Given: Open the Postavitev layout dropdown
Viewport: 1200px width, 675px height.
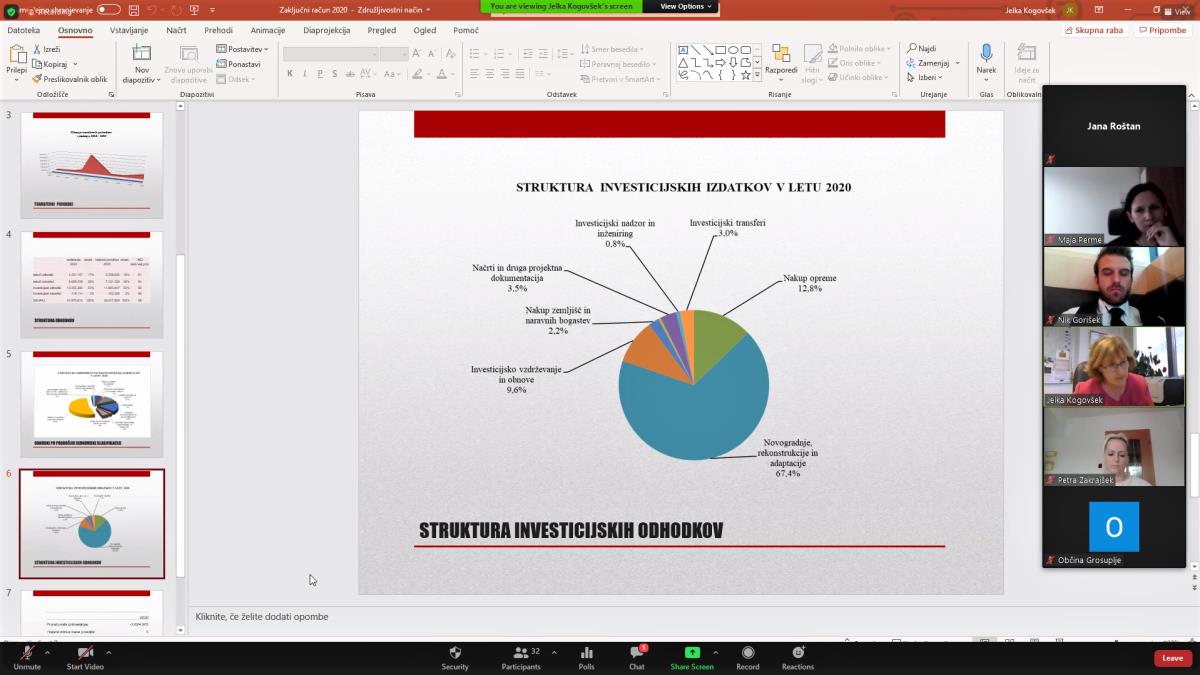Looking at the screenshot, I should (x=243, y=49).
